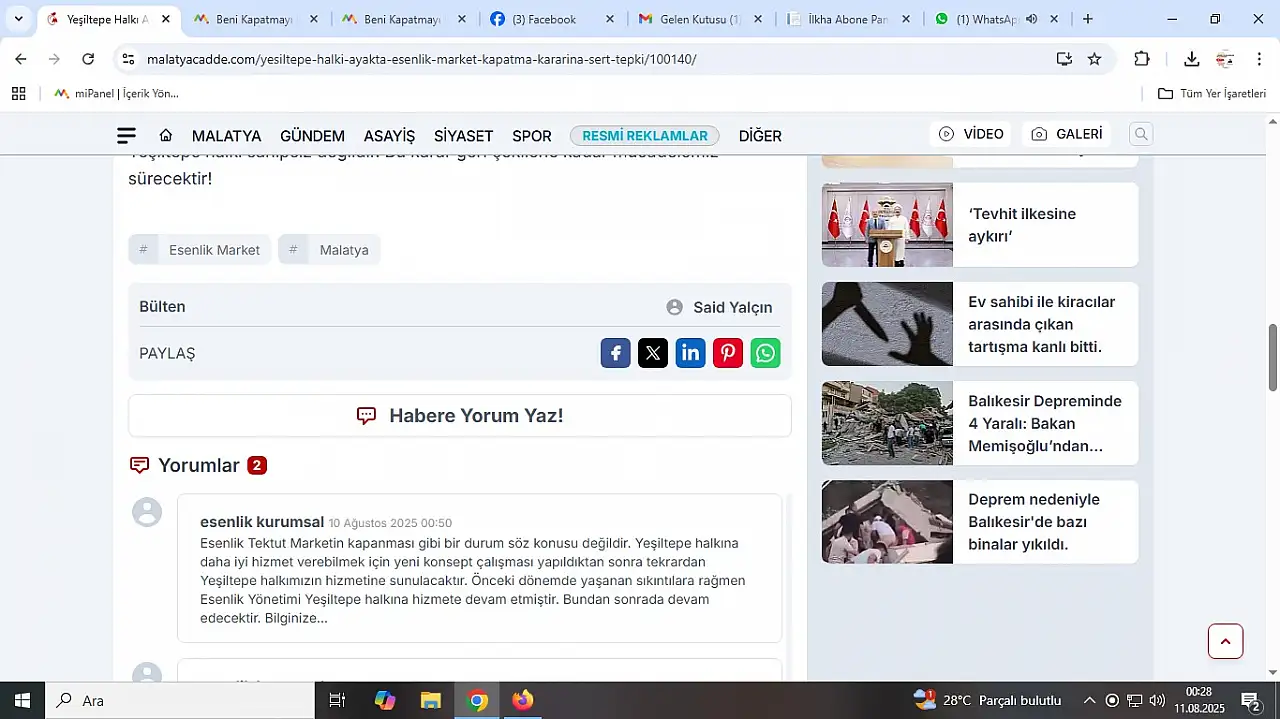Switch to the İlkha Abone Paneli tab
Viewport: 1280px width, 719px height.
coord(848,19)
